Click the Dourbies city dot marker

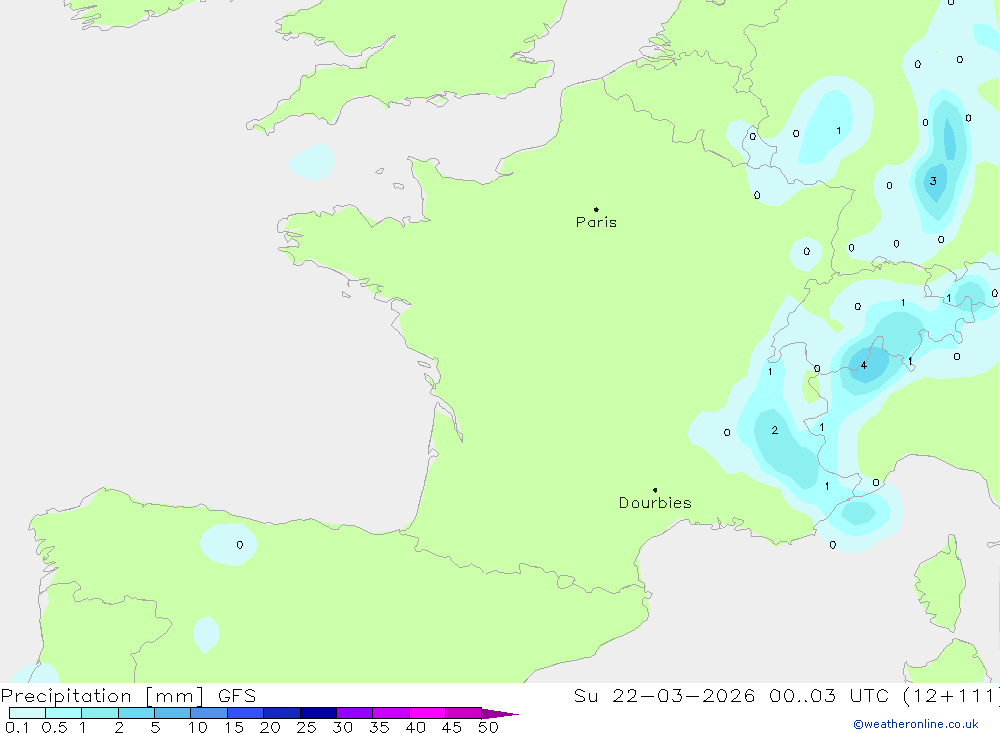click(x=655, y=490)
